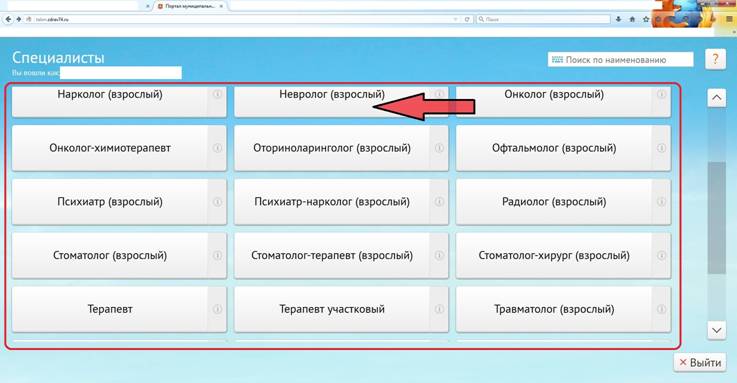Go back with browser back arrow

(8, 19)
